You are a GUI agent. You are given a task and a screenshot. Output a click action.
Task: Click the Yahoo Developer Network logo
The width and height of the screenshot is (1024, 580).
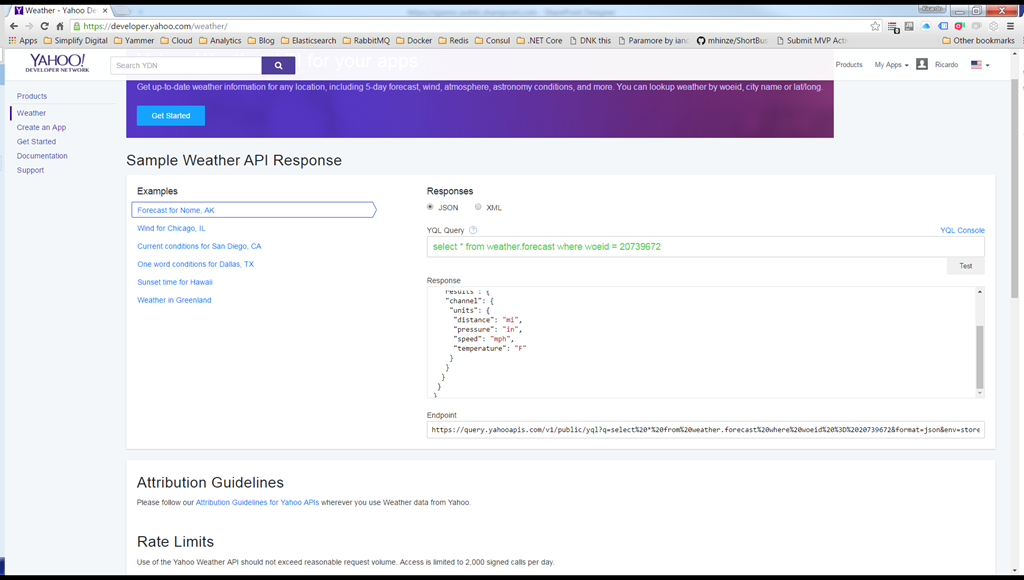coord(57,63)
